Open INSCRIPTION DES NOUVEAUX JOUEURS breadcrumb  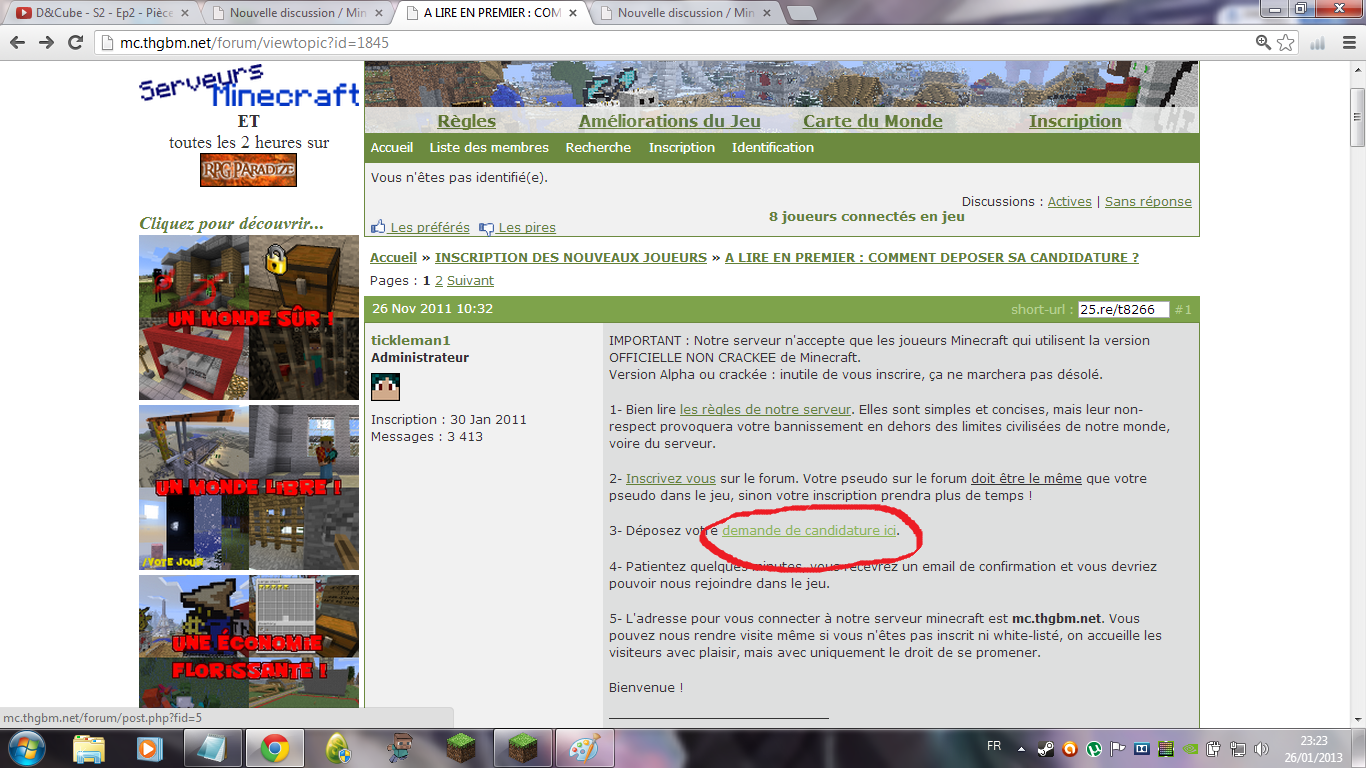tap(571, 257)
